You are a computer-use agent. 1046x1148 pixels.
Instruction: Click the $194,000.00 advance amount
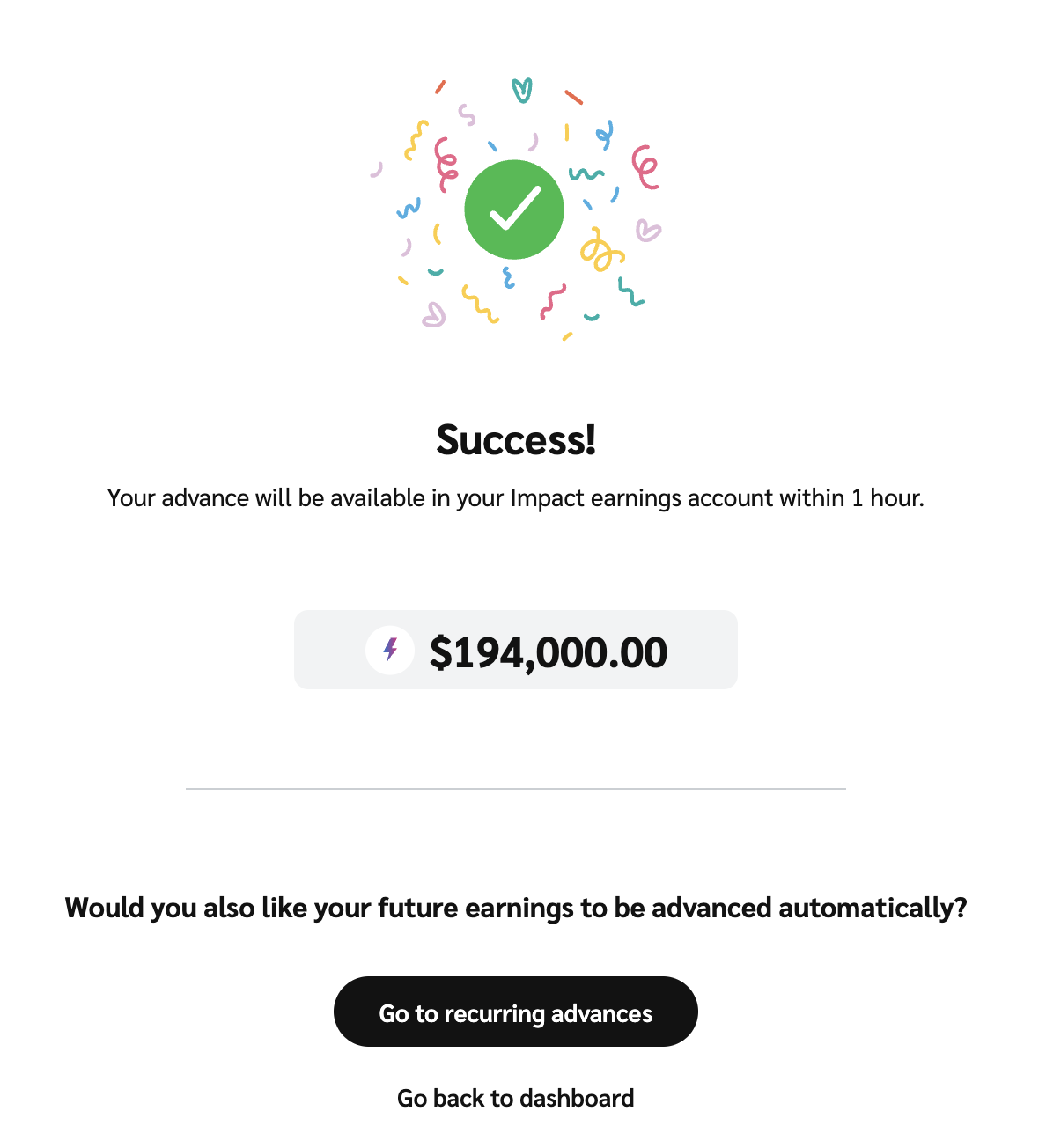[548, 652]
